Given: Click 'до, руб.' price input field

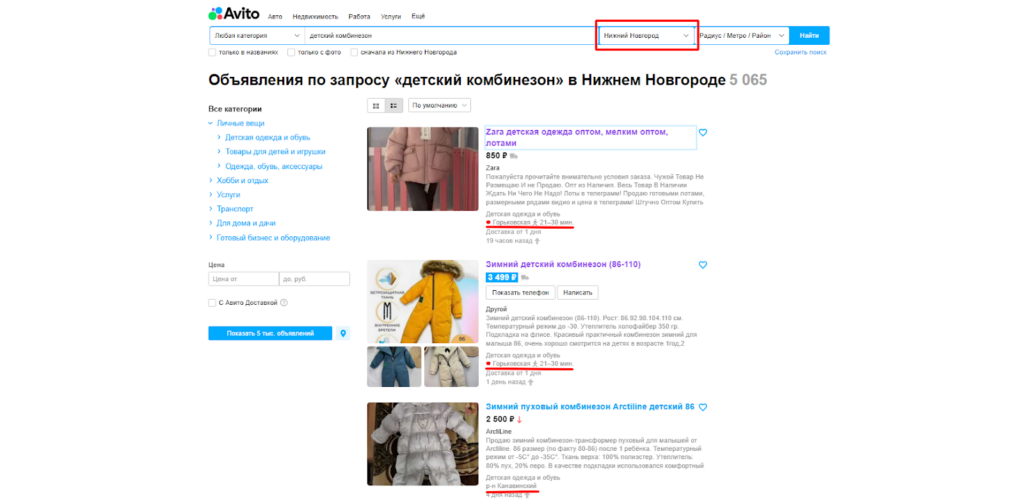Looking at the screenshot, I should [314, 279].
